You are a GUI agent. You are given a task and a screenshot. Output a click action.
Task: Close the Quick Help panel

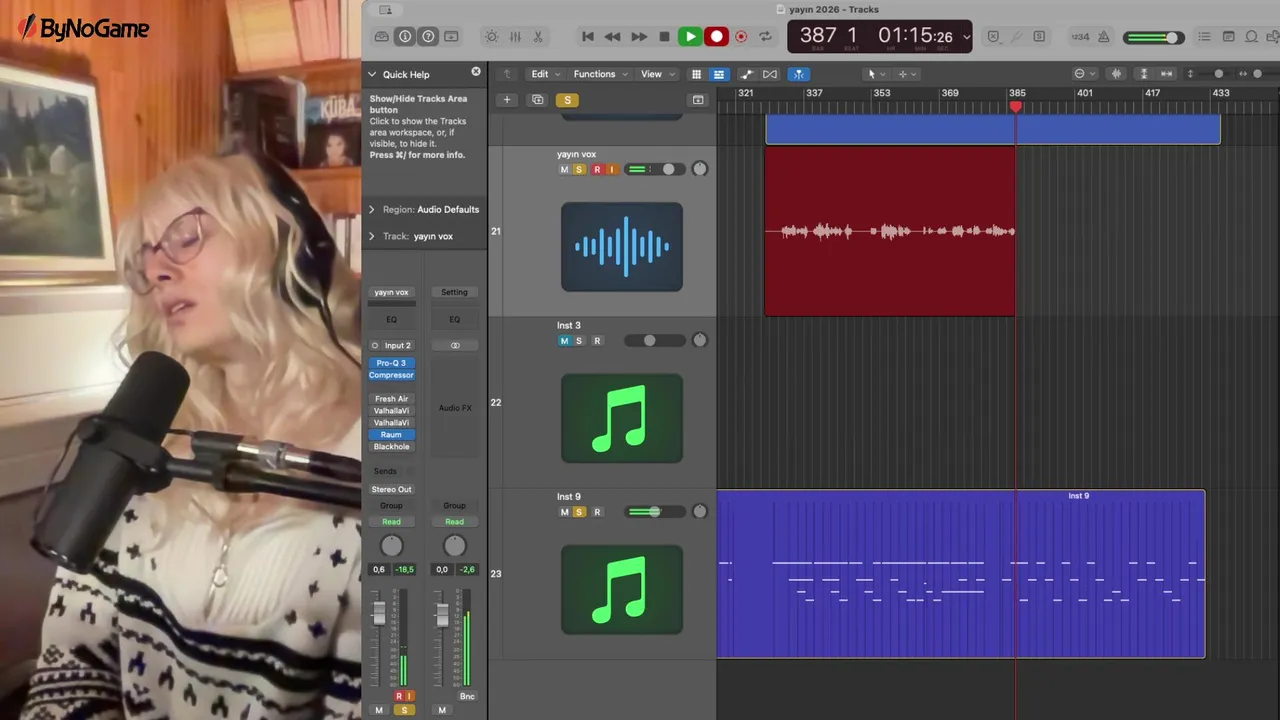coord(476,72)
